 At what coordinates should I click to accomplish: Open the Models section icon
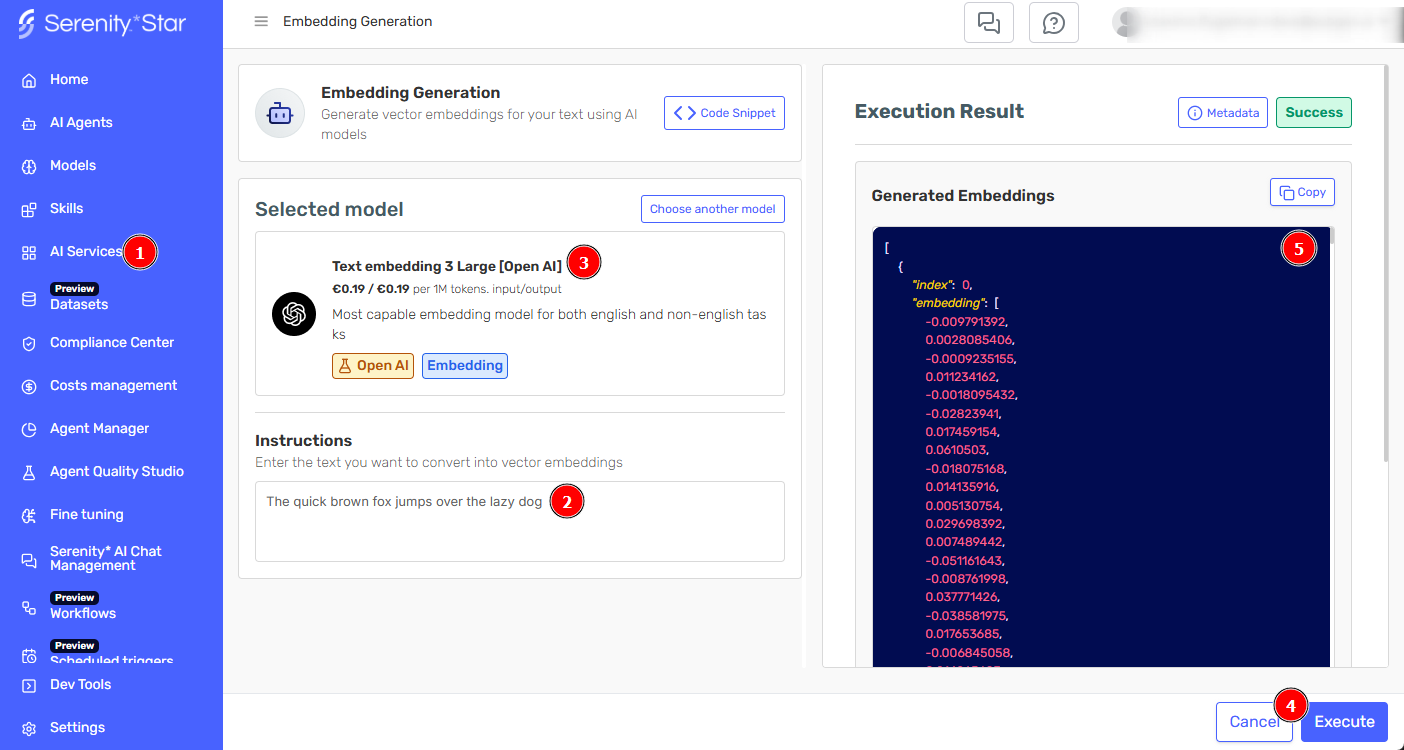pos(28,165)
